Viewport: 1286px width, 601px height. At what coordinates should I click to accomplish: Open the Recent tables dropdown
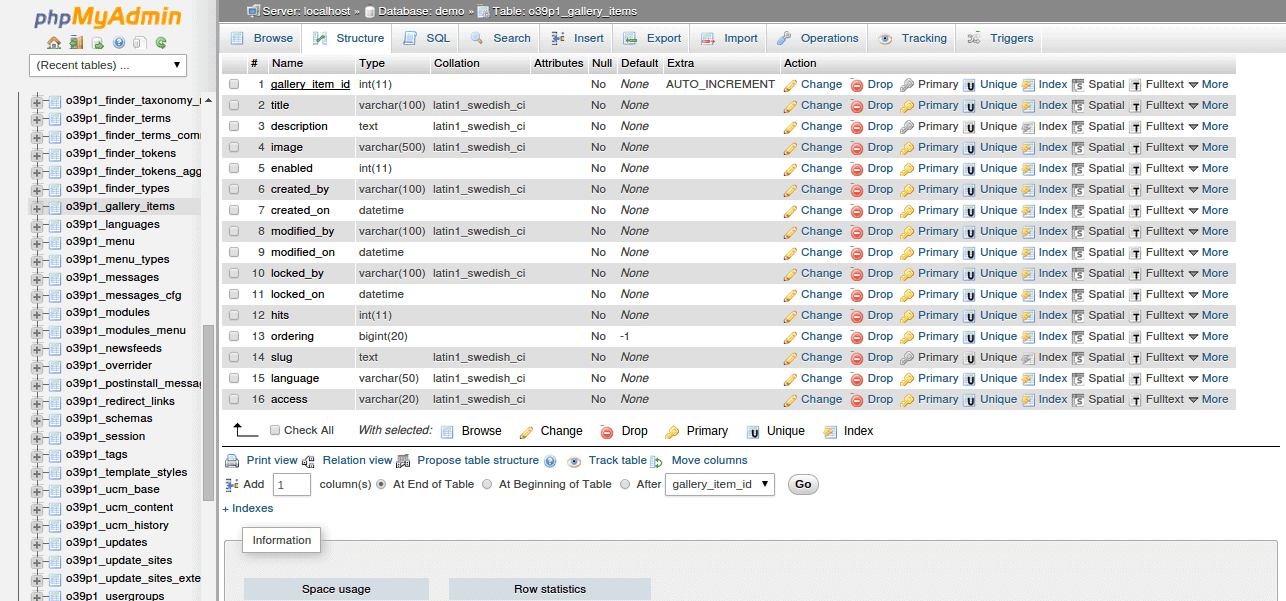(x=108, y=65)
